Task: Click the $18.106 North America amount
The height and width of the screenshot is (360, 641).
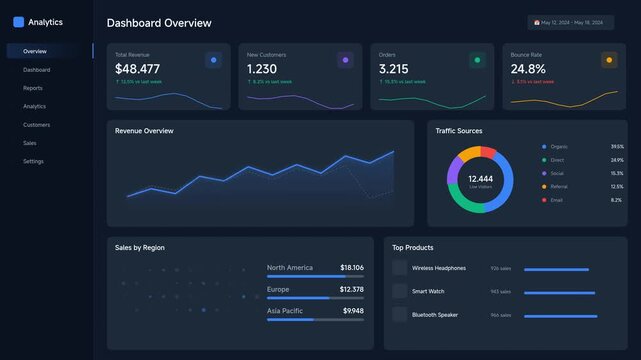Action: (352, 268)
